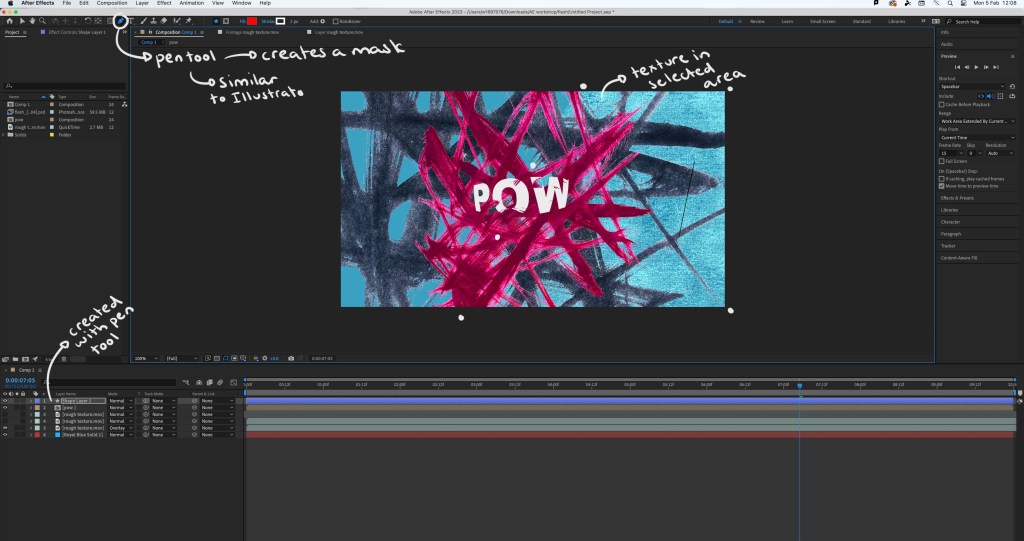1024x541 pixels.
Task: Hide the Shape Layer 1 eye toggle
Action: coord(6,401)
